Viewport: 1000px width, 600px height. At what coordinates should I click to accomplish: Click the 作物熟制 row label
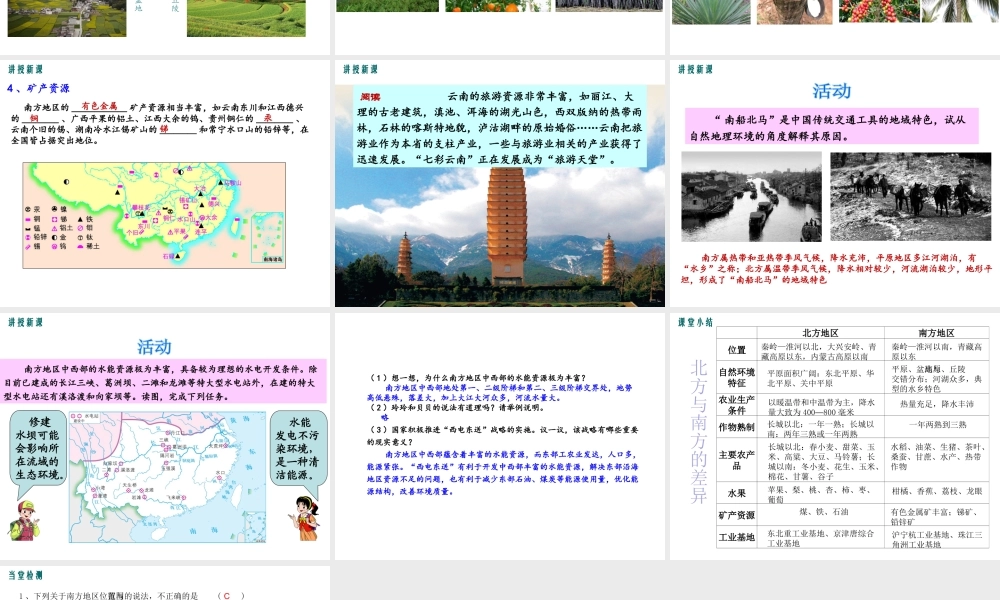point(737,427)
